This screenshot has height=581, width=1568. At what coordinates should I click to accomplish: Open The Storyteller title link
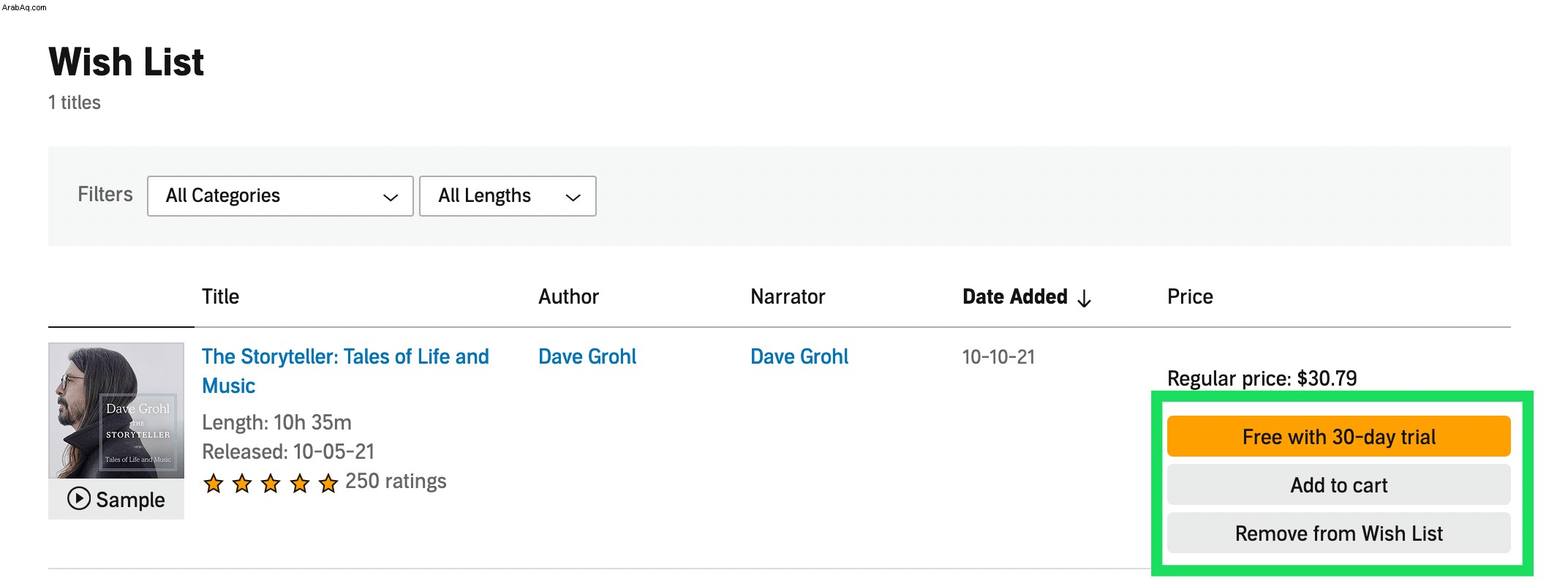(x=345, y=371)
